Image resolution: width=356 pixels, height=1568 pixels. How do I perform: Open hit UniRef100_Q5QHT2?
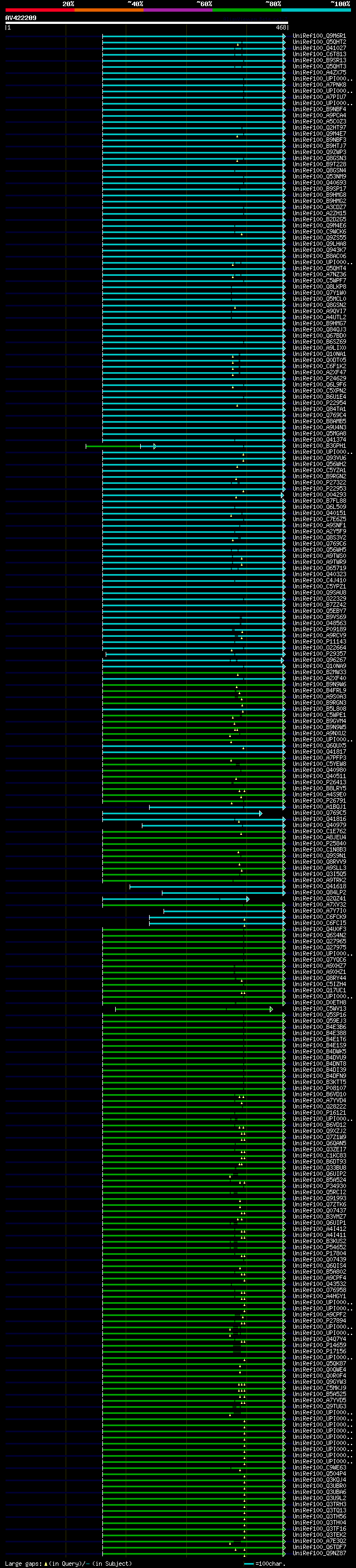click(319, 42)
